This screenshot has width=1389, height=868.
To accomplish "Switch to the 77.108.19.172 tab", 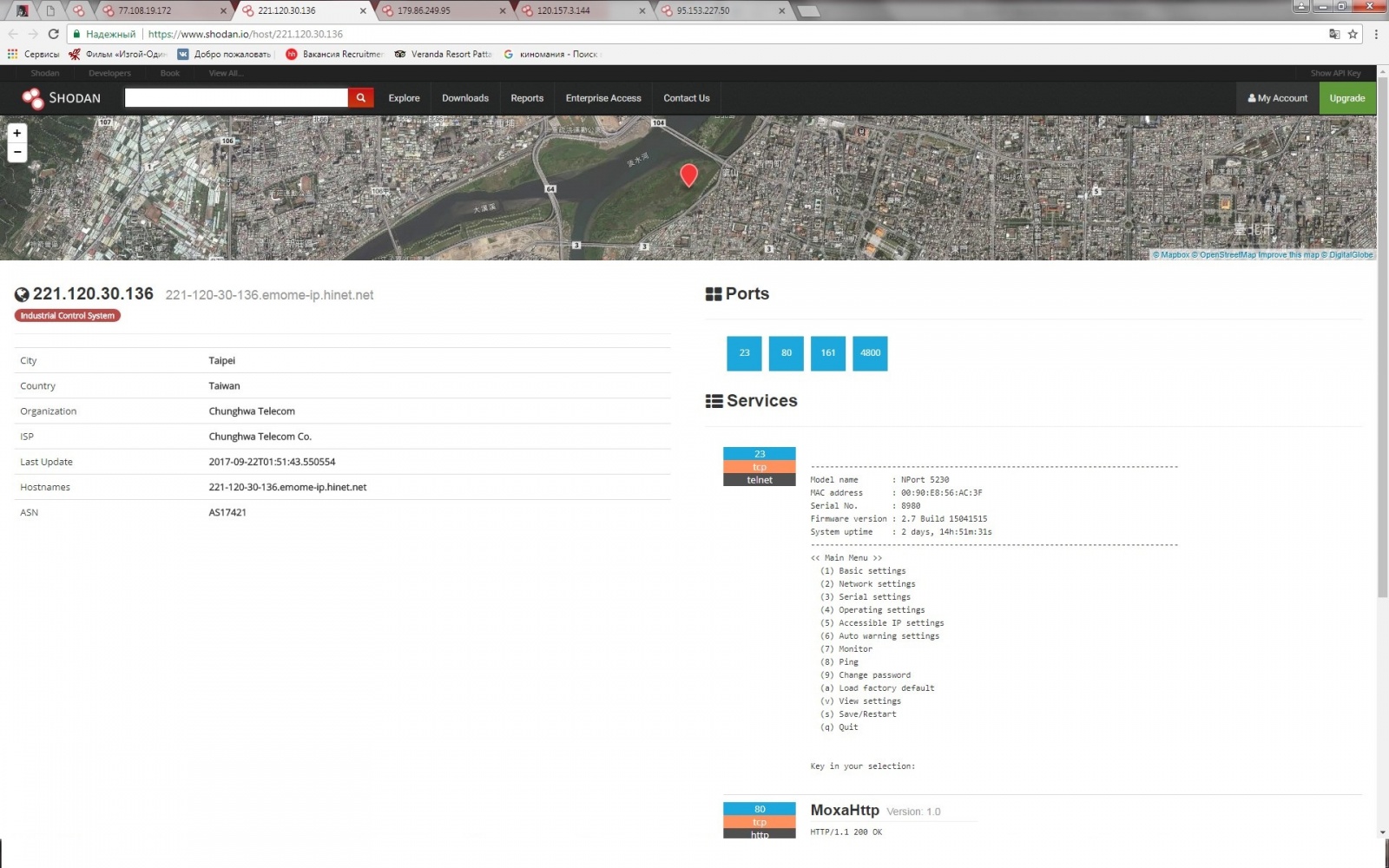I will click(x=162, y=11).
